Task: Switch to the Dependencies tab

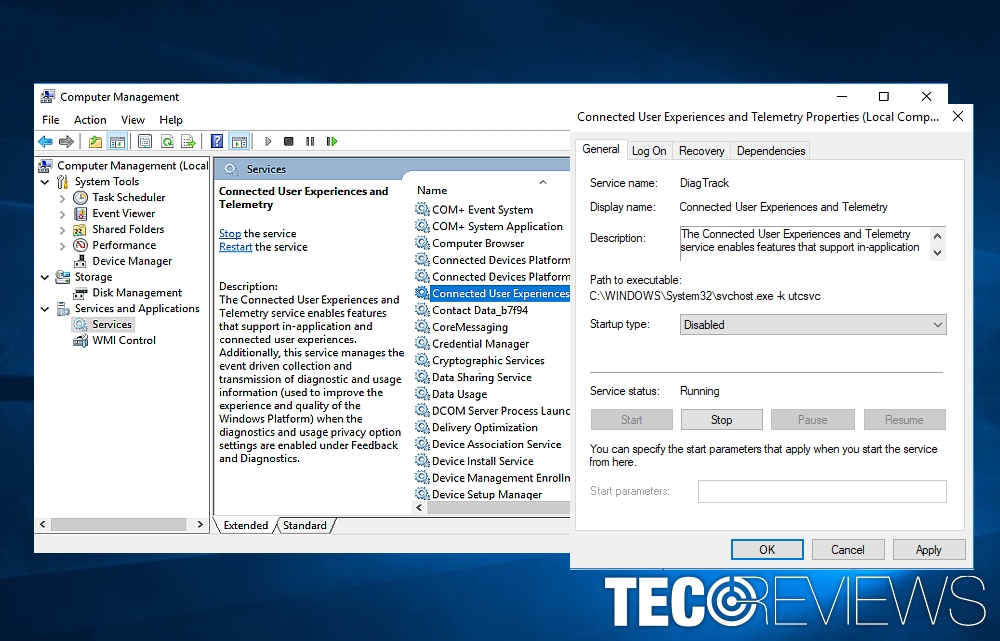Action: 771,151
